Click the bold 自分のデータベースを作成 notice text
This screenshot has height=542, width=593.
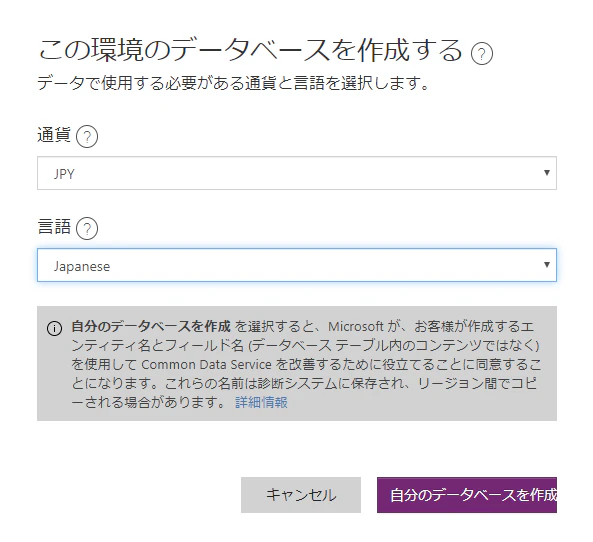(x=151, y=326)
